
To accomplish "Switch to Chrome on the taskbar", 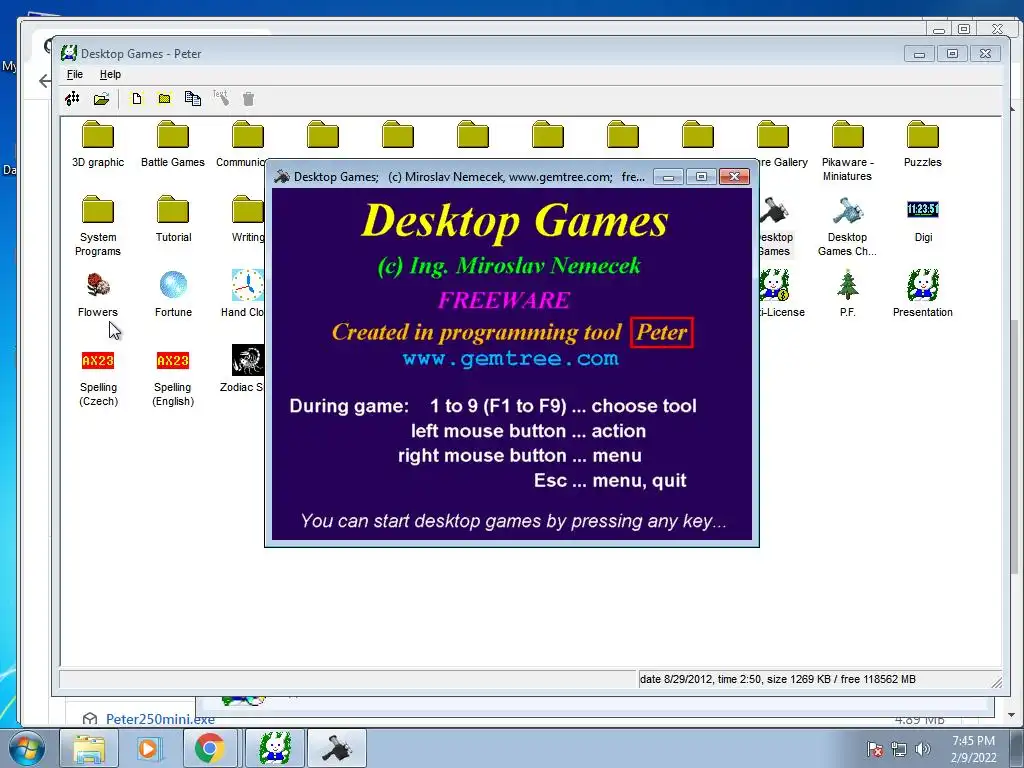I will (x=209, y=748).
